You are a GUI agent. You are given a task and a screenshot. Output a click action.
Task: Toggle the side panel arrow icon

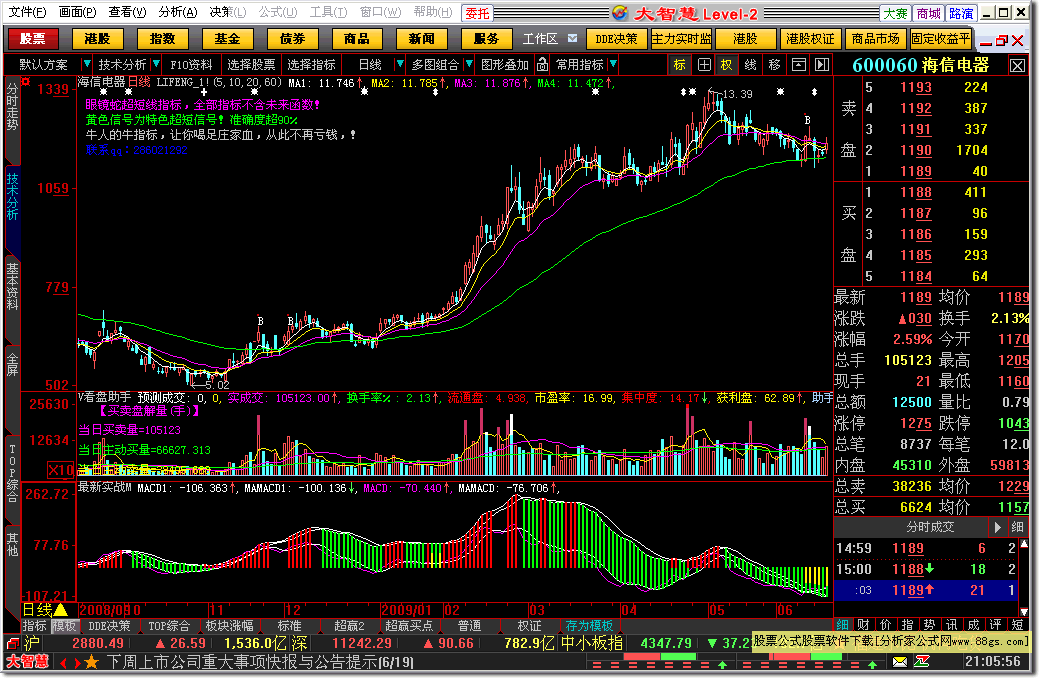tap(822, 64)
